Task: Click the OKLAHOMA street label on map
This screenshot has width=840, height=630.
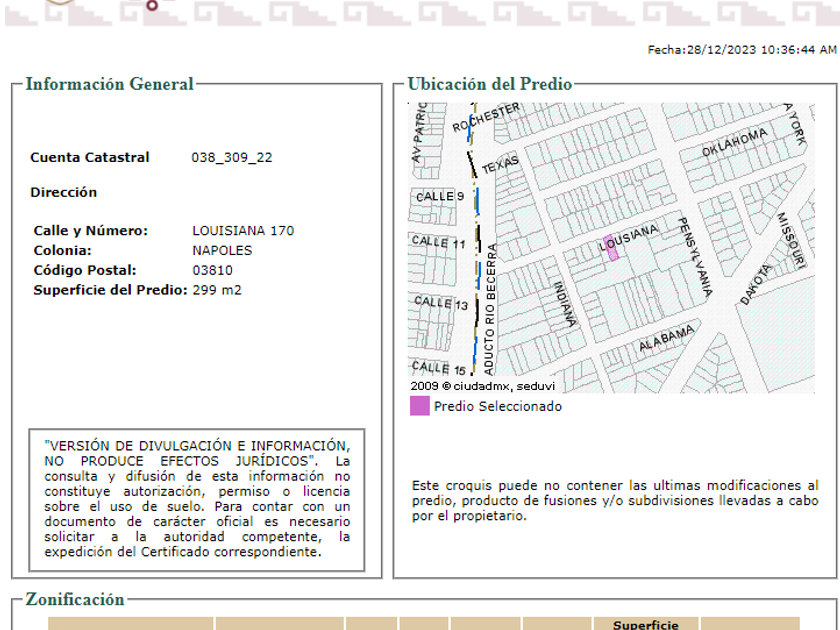Action: [735, 143]
